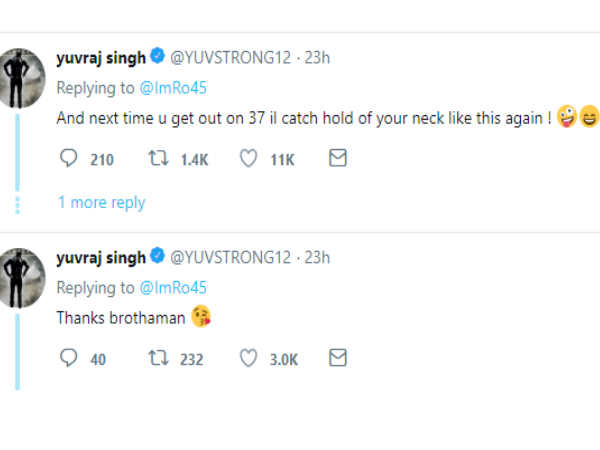The image size is (600, 450).
Task: Open yuvraj singh profile from second tweet
Action: pos(100,257)
